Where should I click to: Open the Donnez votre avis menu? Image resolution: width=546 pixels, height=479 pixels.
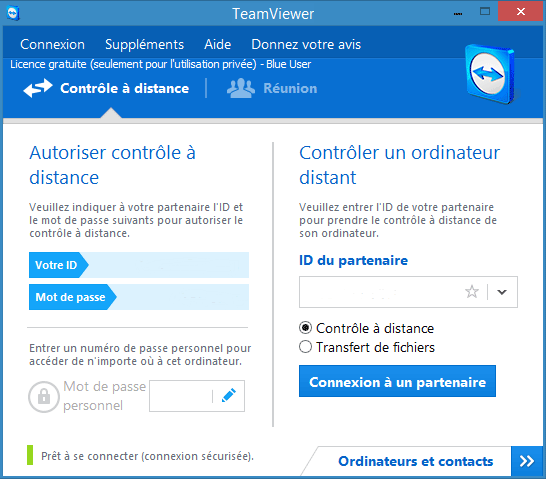tap(306, 44)
